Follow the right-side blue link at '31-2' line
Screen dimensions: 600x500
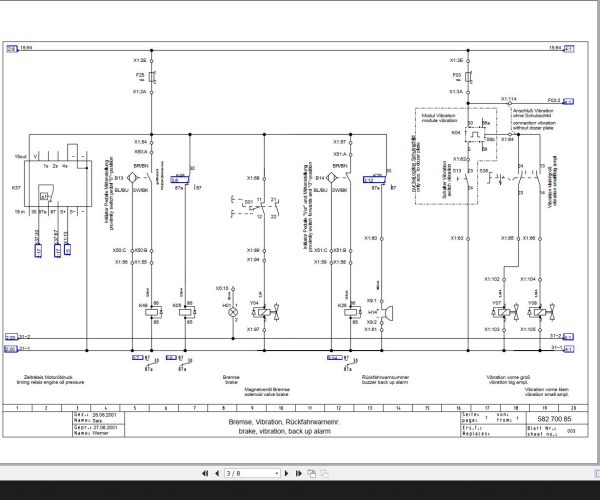[569, 337]
